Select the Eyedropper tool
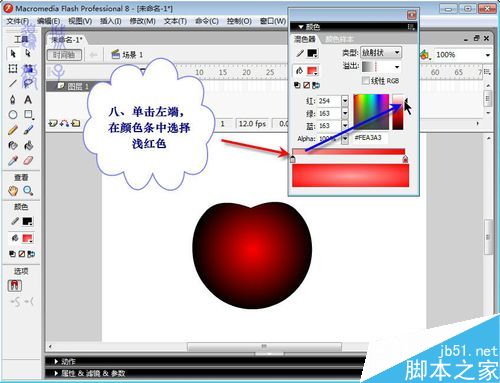The height and width of the screenshot is (383, 500). 13,161
